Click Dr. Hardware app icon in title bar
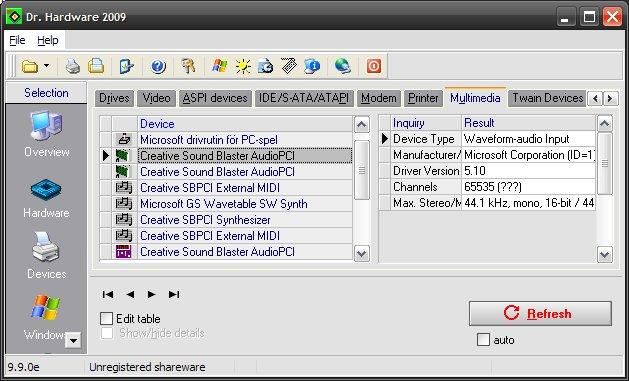 (x=14, y=17)
